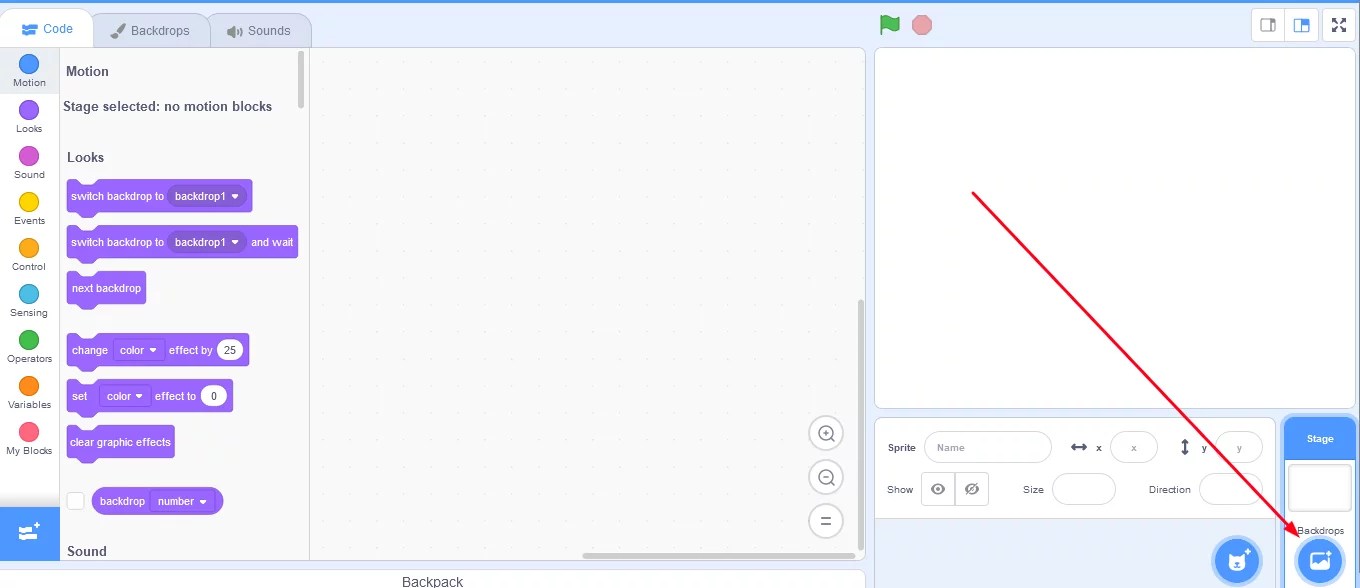Select the Control category circle

tap(29, 248)
